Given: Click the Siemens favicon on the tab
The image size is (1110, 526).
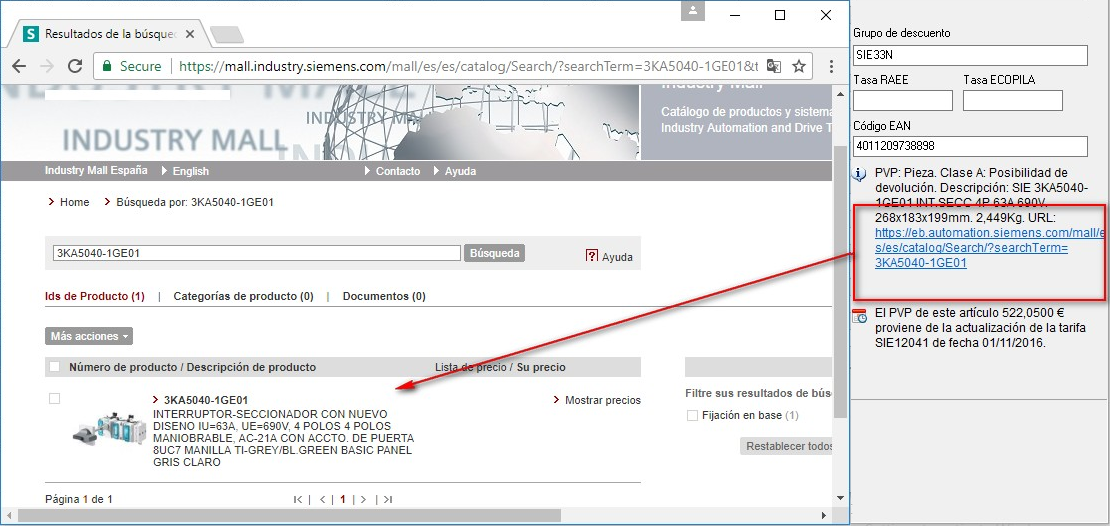Looking at the screenshot, I should [x=30, y=33].
